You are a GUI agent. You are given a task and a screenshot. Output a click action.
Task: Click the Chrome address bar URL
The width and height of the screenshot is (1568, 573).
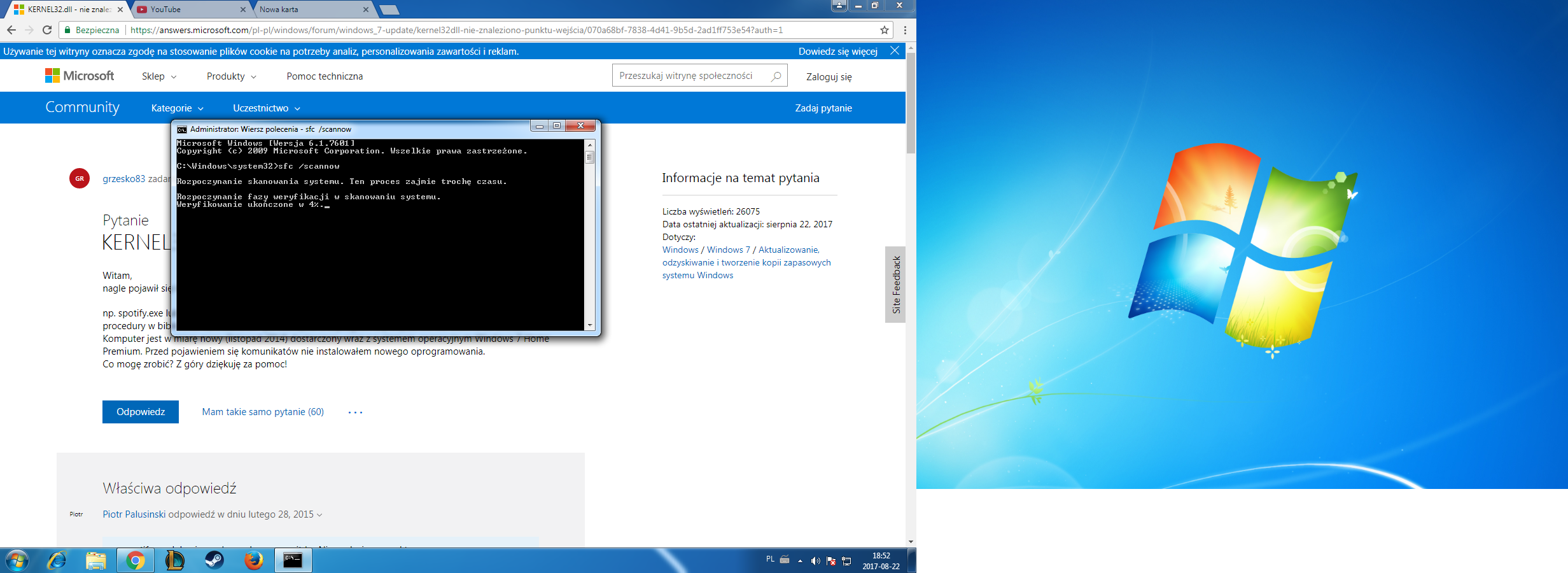pos(456,30)
